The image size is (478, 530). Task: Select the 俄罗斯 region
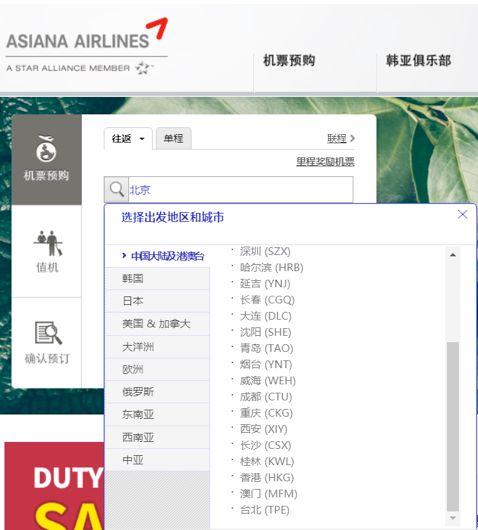[158, 392]
